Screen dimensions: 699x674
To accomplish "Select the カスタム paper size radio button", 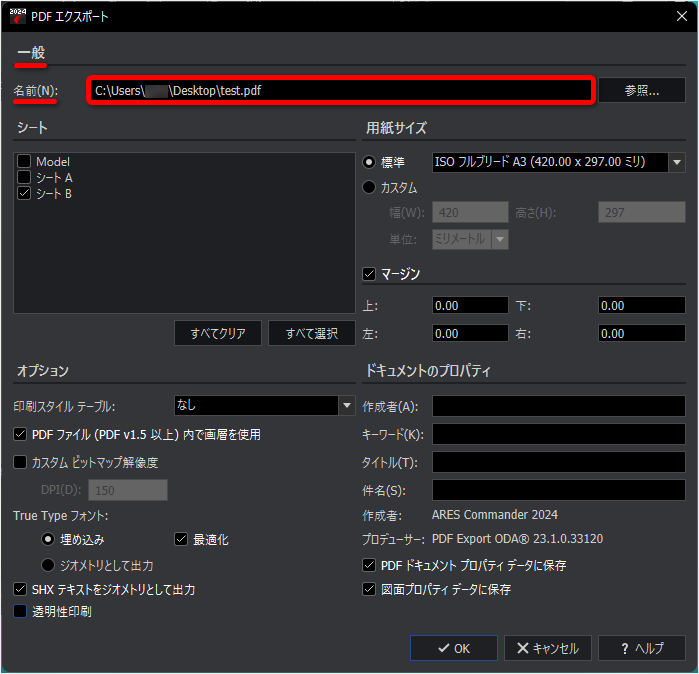I will point(369,187).
